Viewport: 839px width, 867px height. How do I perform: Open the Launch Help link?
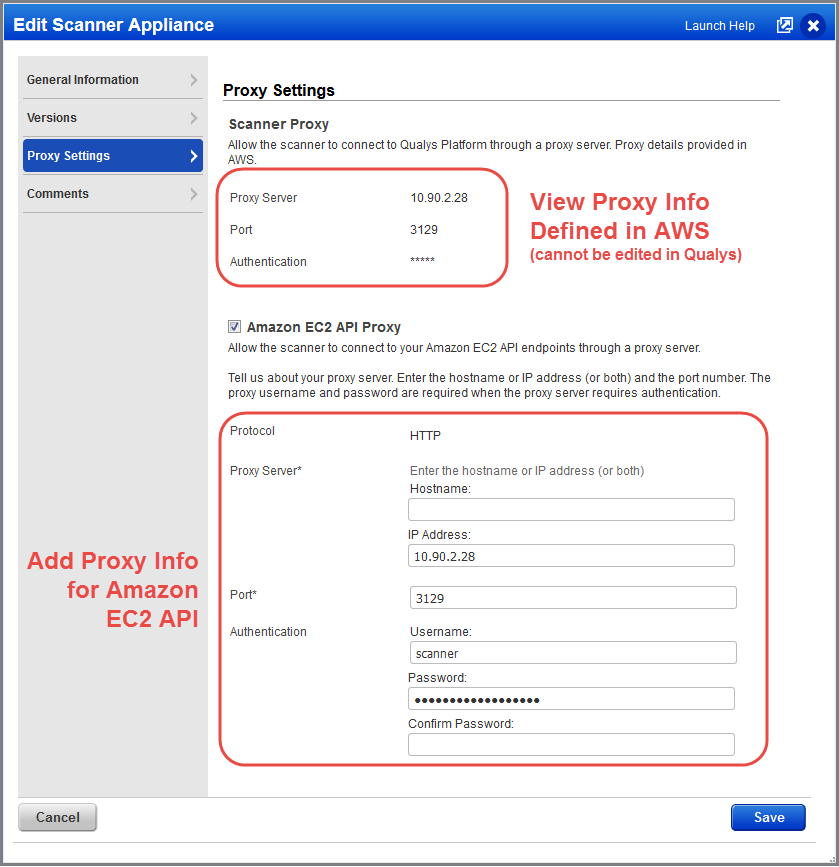pyautogui.click(x=719, y=25)
